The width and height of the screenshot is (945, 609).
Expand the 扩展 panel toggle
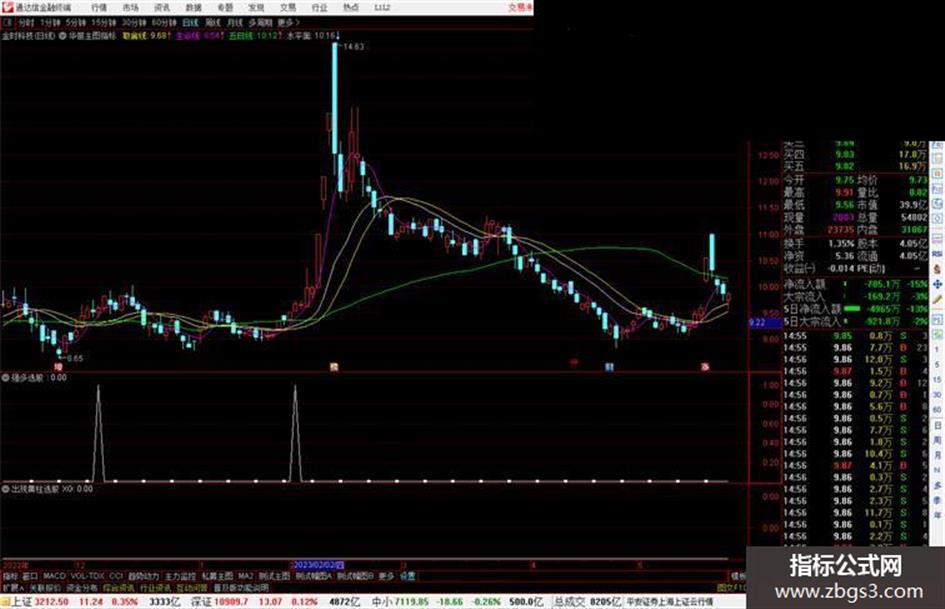pos(13,588)
